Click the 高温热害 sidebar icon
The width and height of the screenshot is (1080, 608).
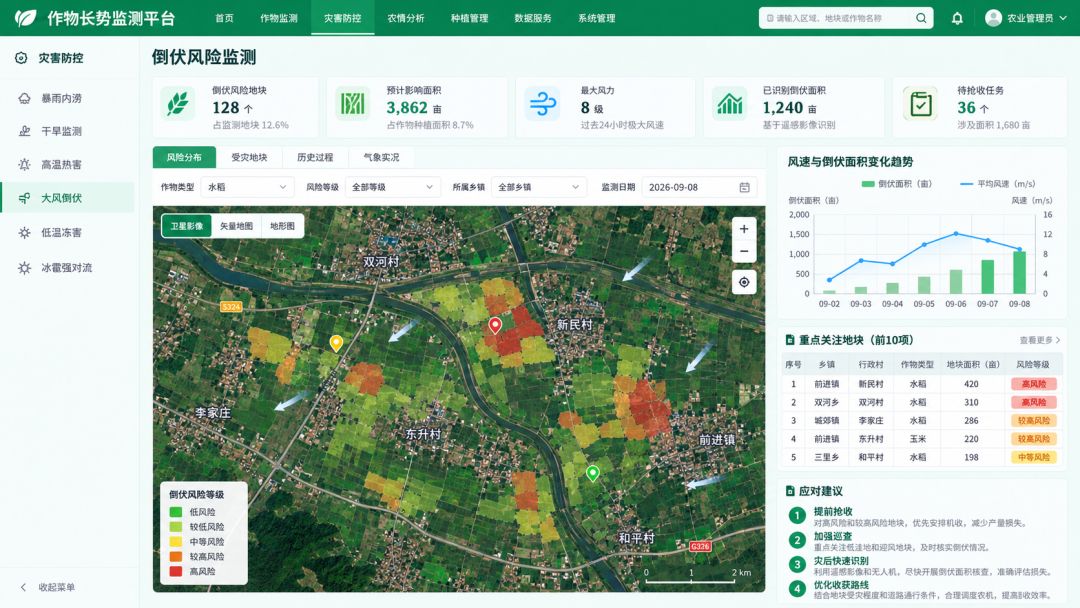click(x=25, y=165)
